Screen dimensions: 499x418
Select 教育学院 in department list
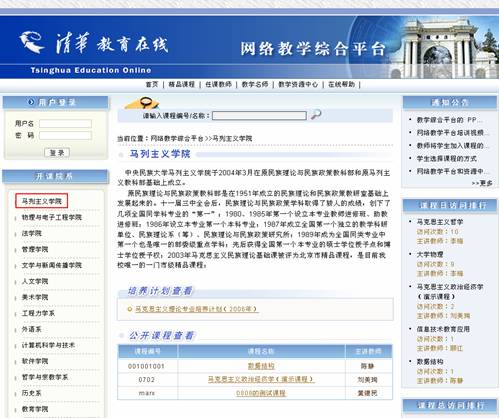(35, 409)
